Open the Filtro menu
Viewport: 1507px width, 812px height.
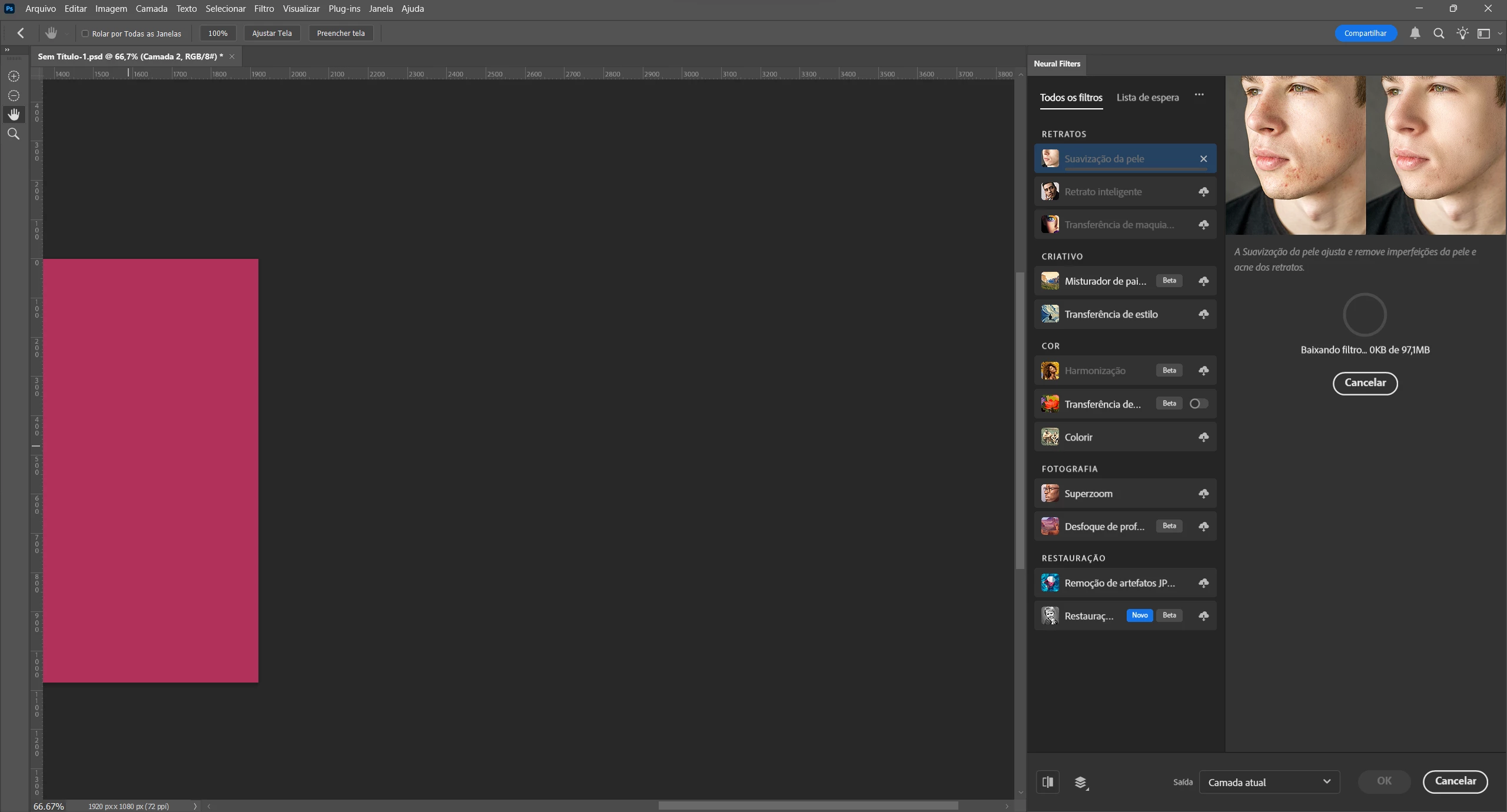(x=264, y=9)
